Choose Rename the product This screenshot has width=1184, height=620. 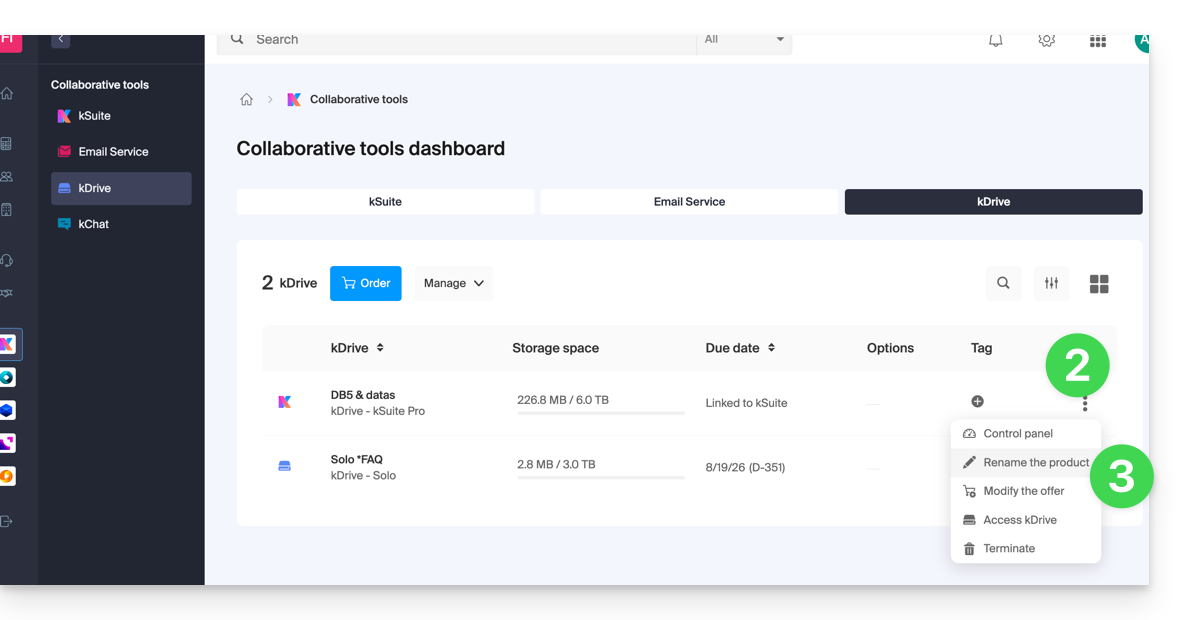click(1025, 462)
